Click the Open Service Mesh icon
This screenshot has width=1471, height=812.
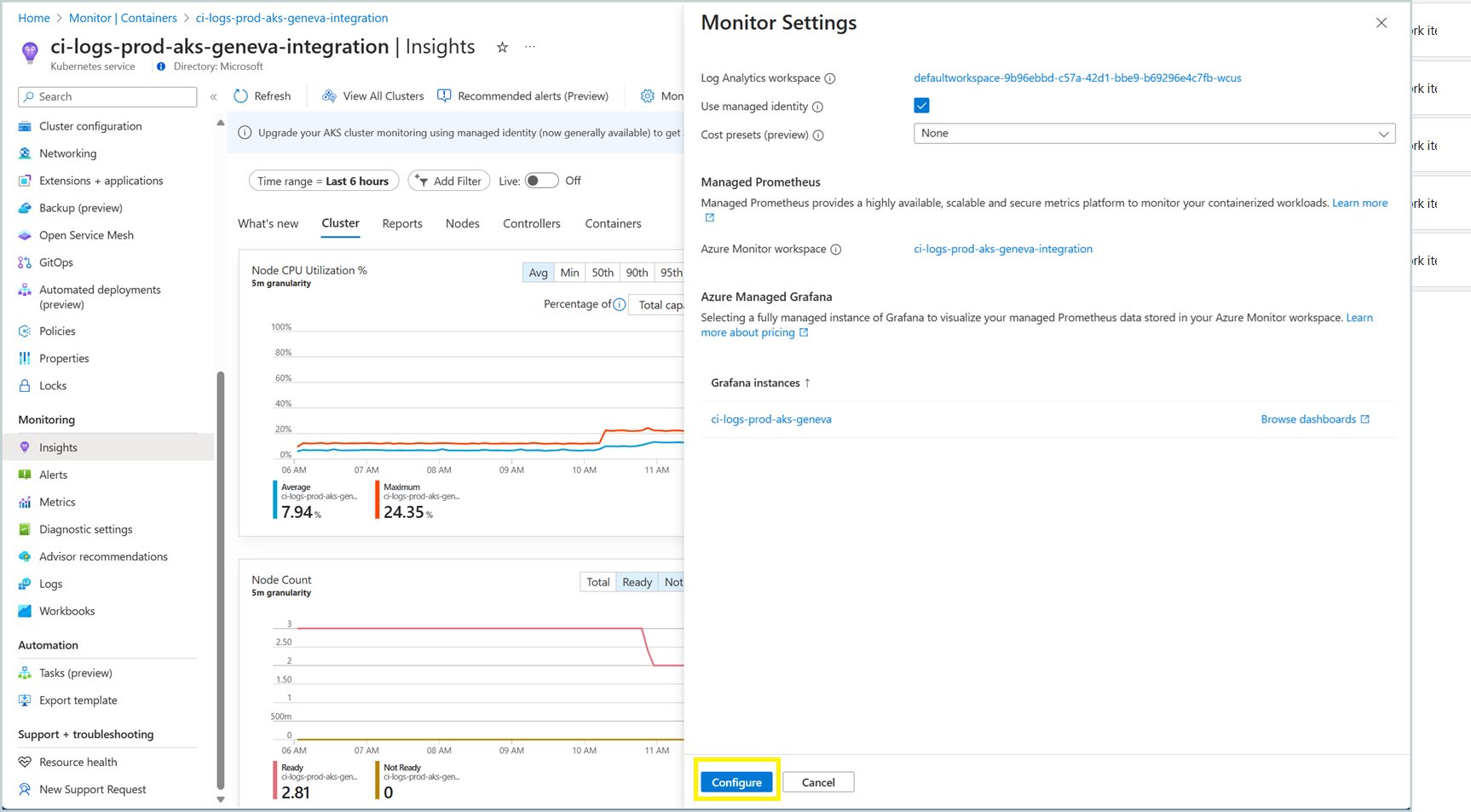[x=25, y=235]
